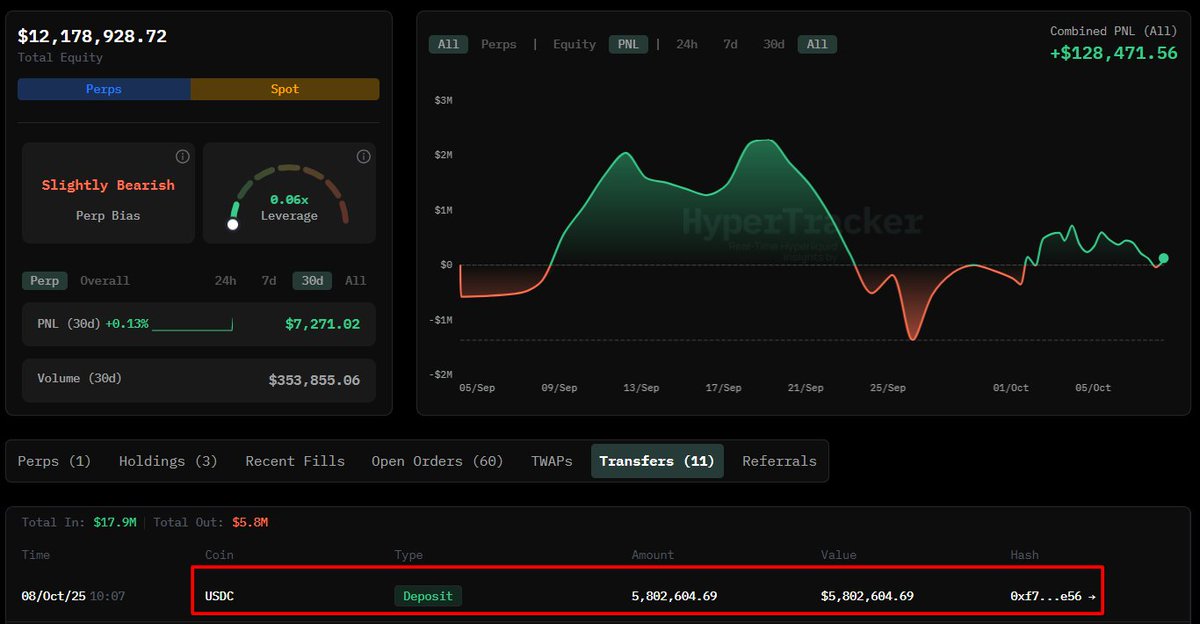This screenshot has height=624, width=1200.
Task: Click the leverage gauge showing 0.06x
Action: (x=289, y=195)
